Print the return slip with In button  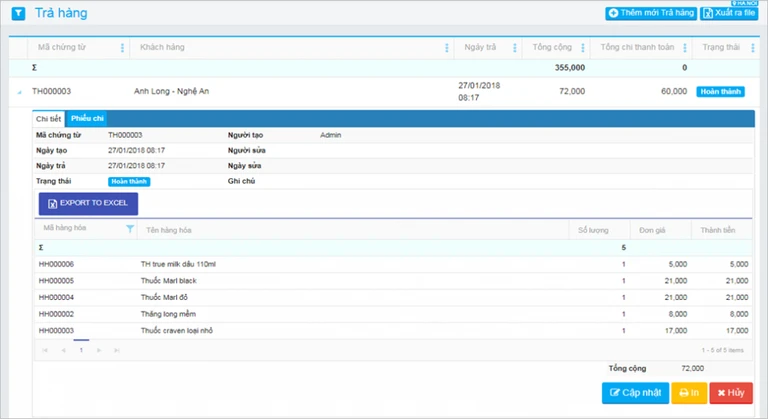(689, 393)
